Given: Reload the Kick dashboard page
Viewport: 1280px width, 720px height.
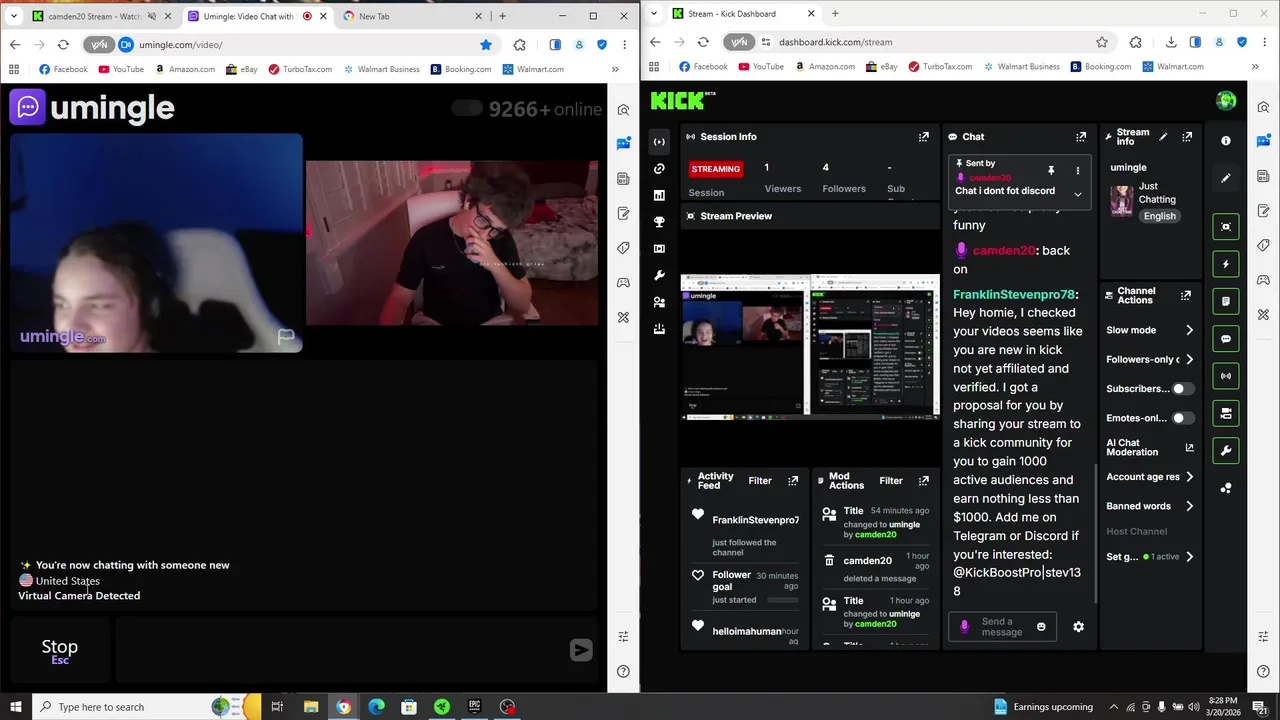Looking at the screenshot, I should [x=703, y=42].
